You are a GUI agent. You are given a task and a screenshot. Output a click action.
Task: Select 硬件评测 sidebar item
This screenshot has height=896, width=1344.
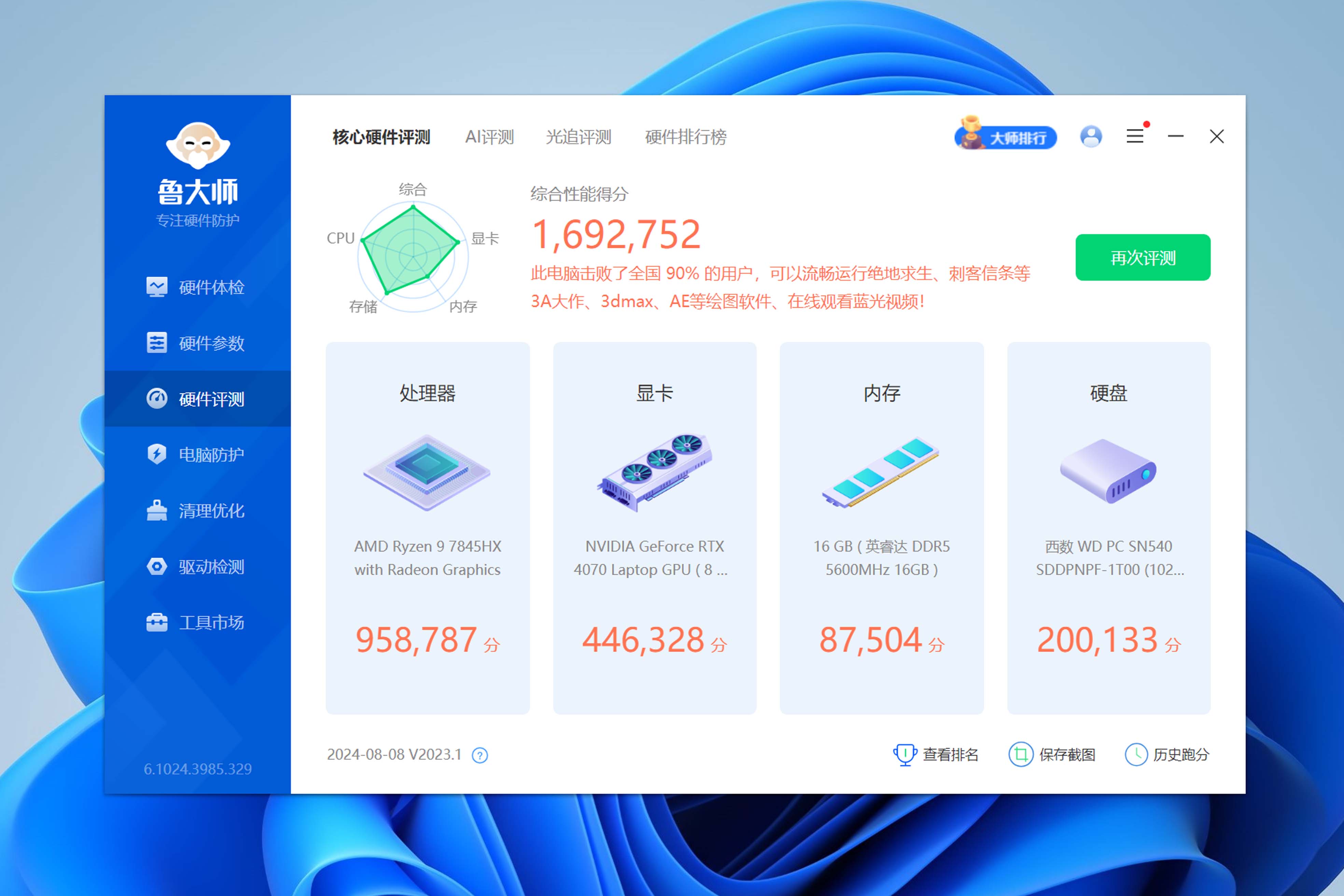pyautogui.click(x=197, y=399)
